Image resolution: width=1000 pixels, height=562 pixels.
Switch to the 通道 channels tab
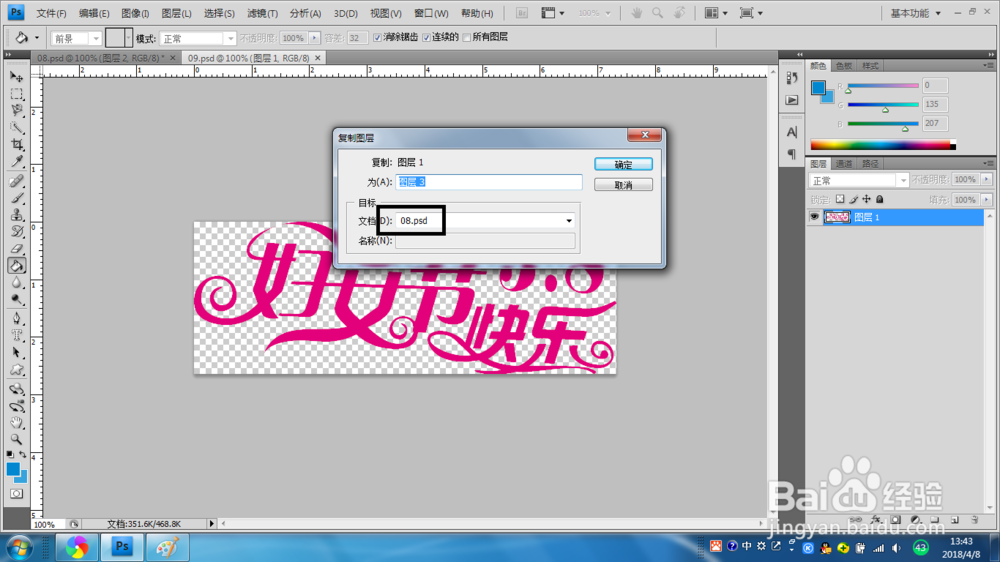(x=844, y=164)
